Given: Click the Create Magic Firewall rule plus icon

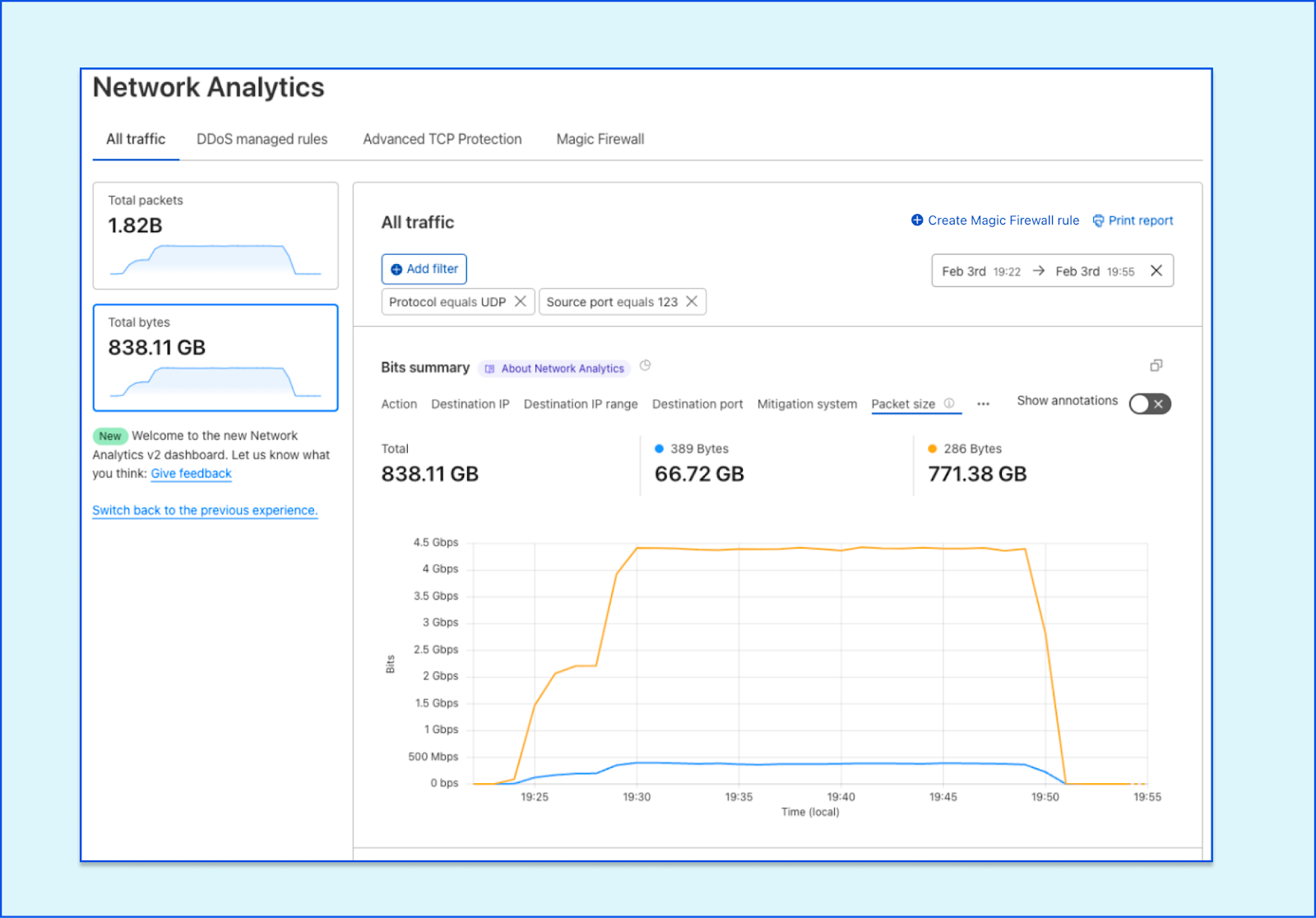Looking at the screenshot, I should 917,220.
